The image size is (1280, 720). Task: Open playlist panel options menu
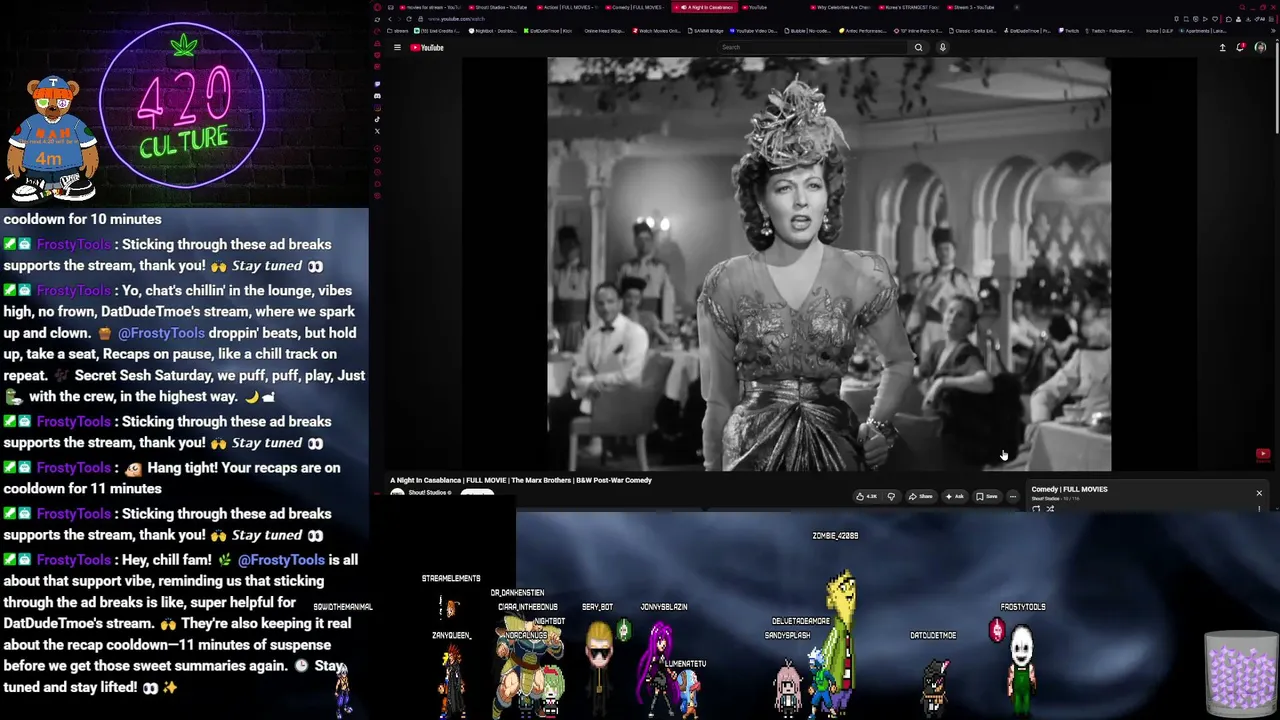coord(1259,509)
